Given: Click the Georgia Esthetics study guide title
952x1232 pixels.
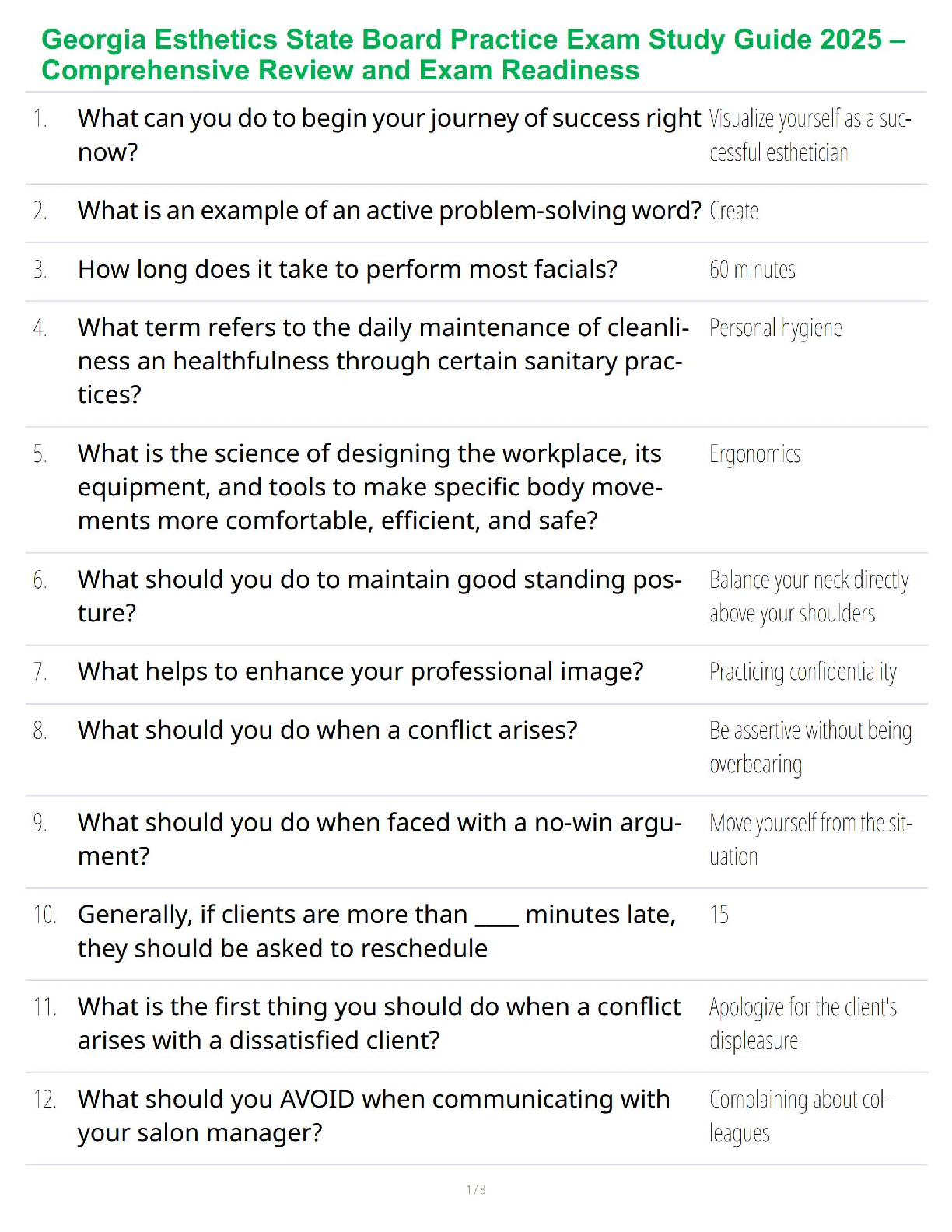Looking at the screenshot, I should (473, 54).
